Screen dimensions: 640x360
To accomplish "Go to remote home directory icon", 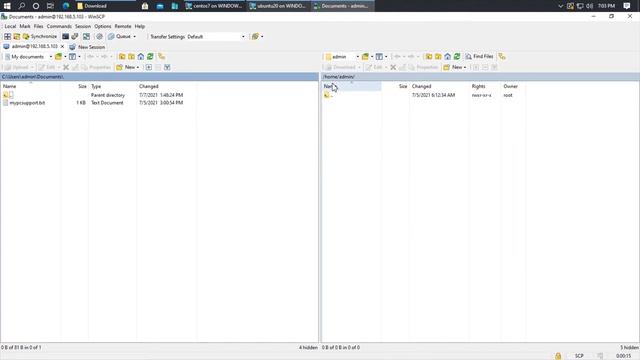I will (x=447, y=57).
